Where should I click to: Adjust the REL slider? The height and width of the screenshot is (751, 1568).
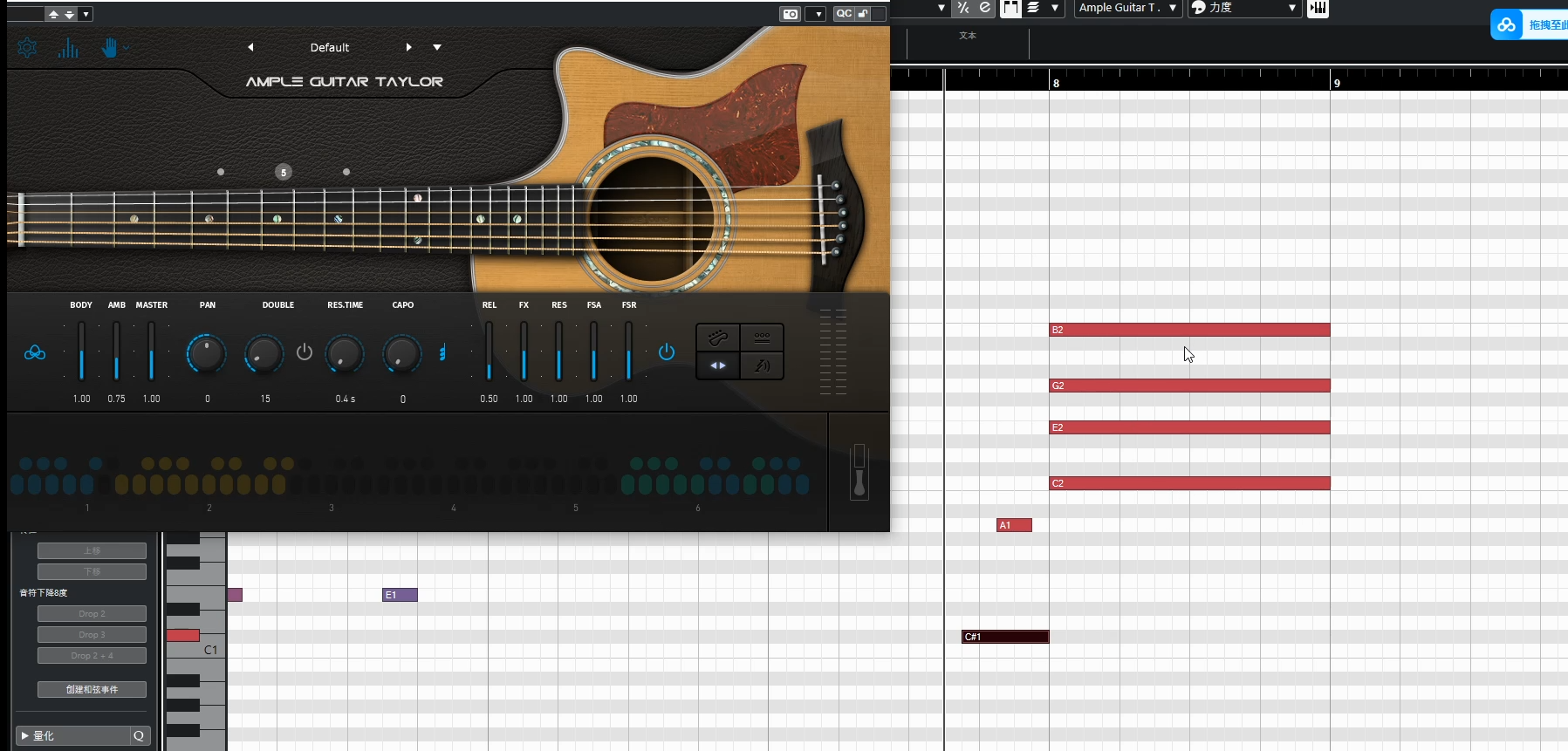(489, 351)
